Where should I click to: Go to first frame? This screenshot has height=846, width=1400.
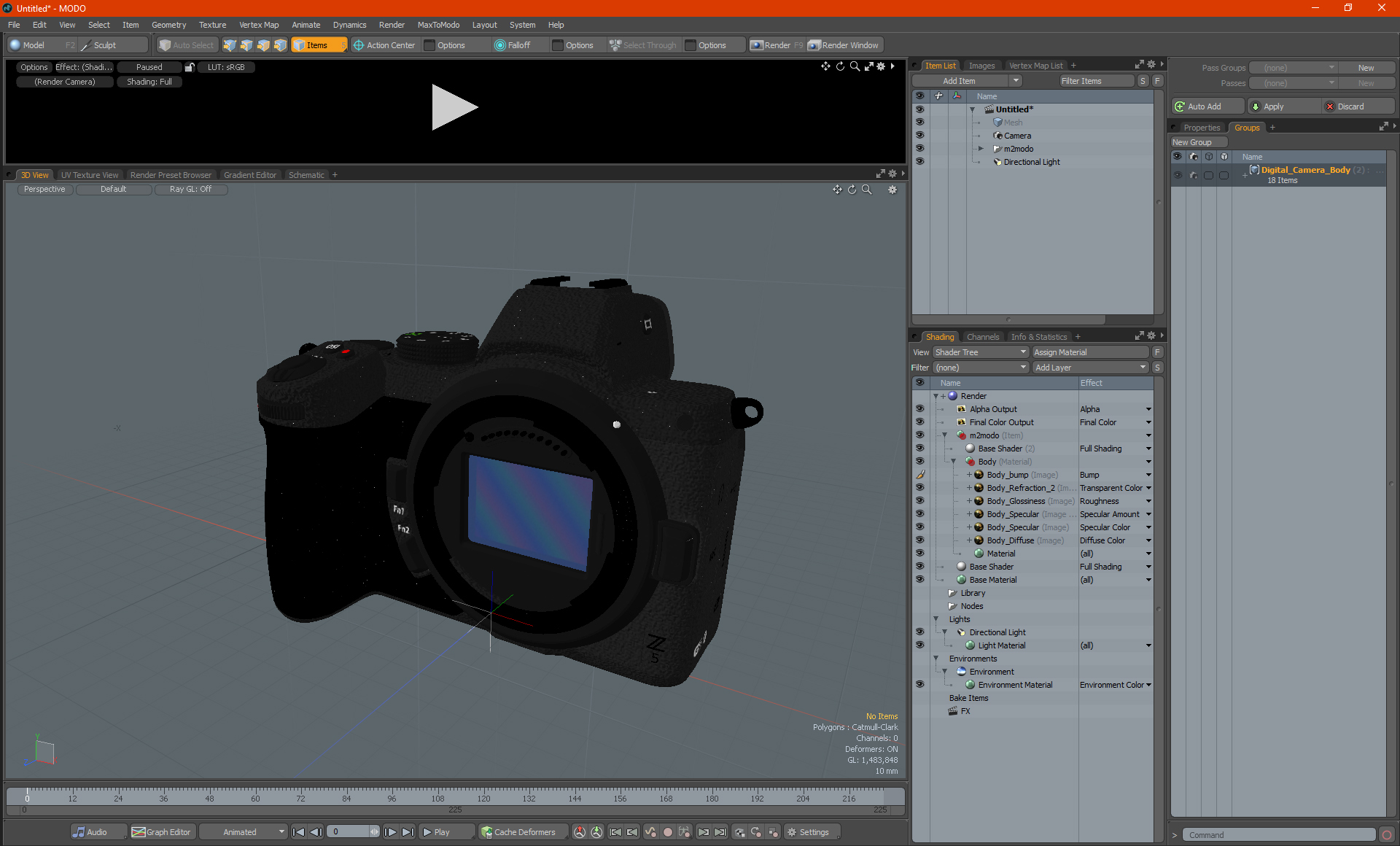click(298, 832)
